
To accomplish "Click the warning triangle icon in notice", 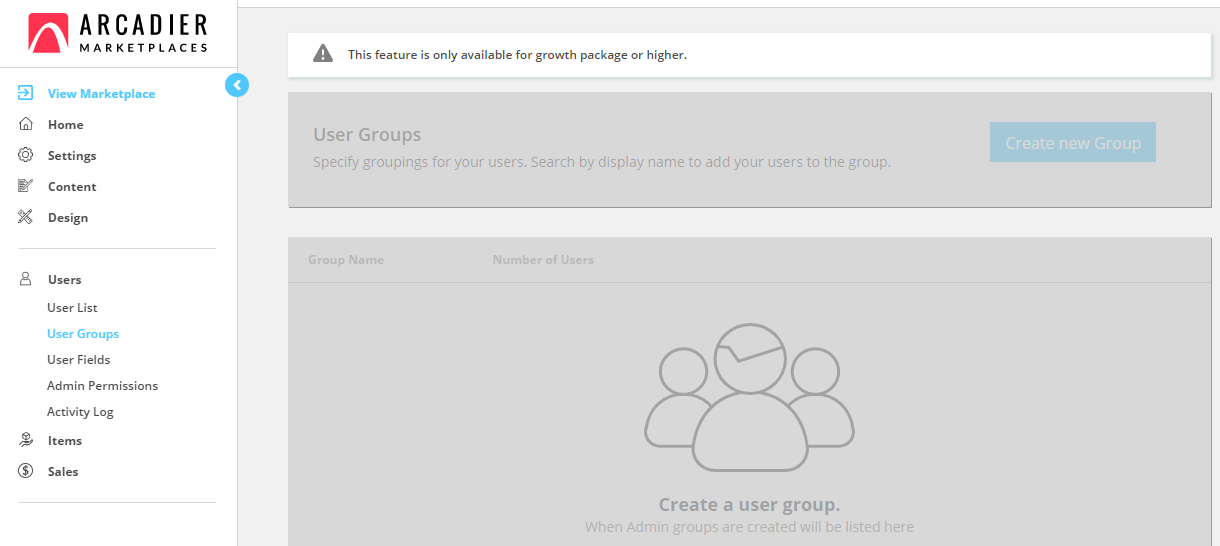I will pos(323,54).
